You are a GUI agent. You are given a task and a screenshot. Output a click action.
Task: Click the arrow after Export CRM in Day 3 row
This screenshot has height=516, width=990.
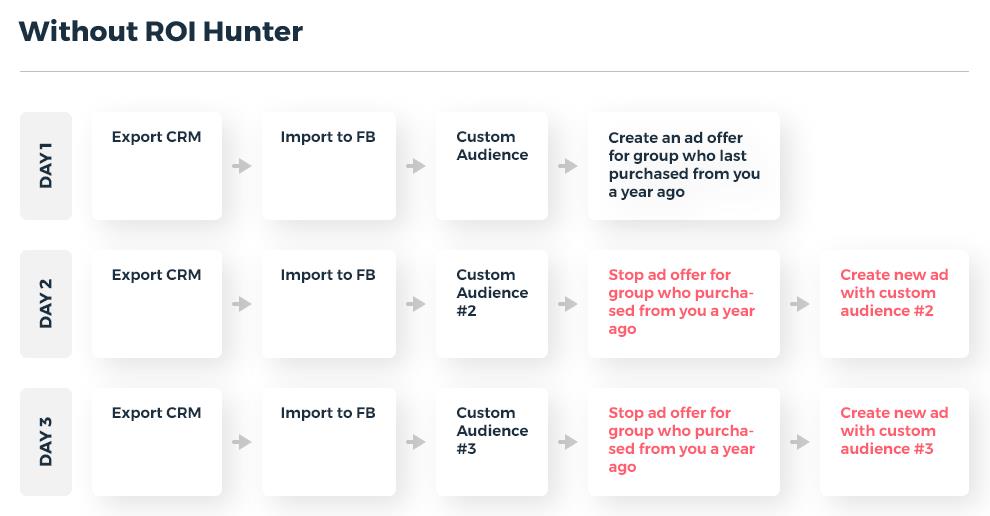pos(242,442)
